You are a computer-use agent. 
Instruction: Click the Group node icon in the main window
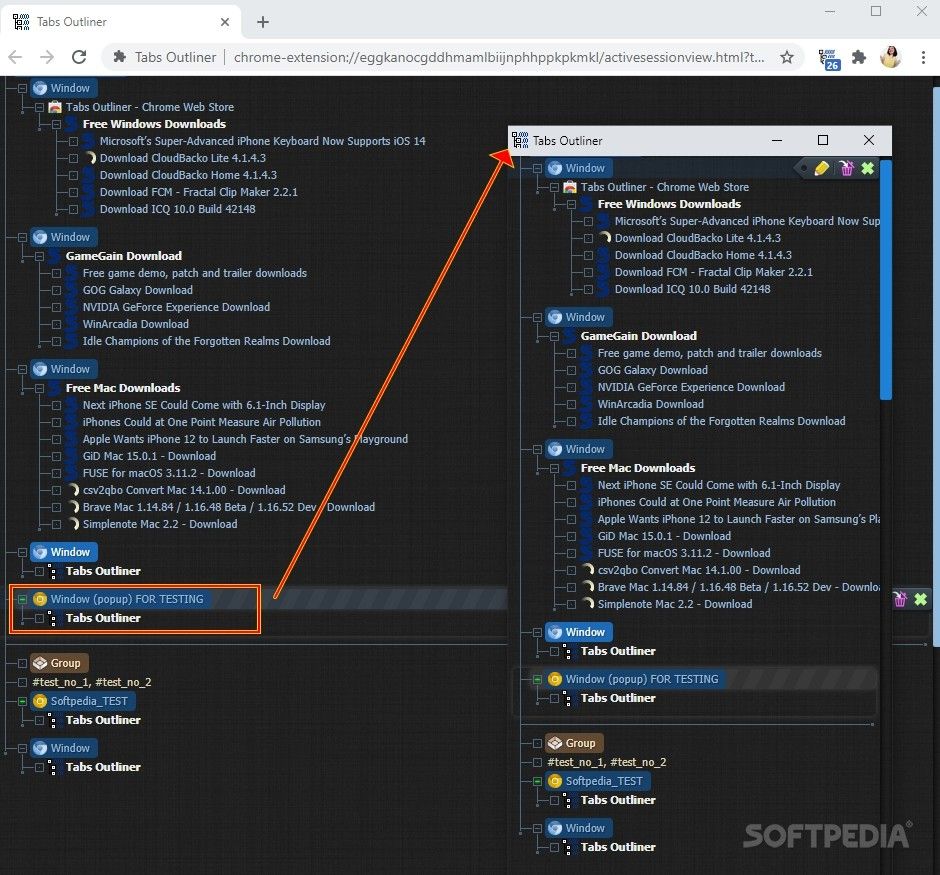[x=40, y=663]
